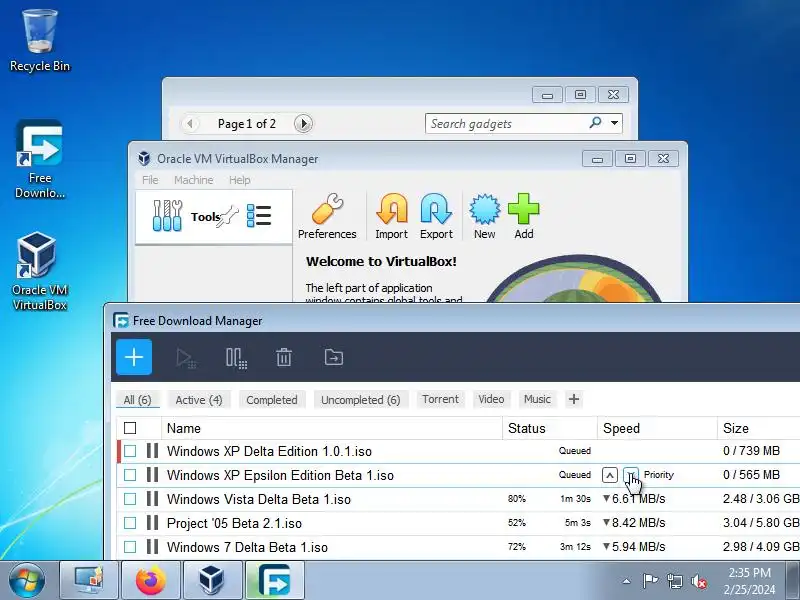Screen dimensions: 800x600
Task: Pause icon for Windows XP Epsilon Edition row
Action: [152, 474]
